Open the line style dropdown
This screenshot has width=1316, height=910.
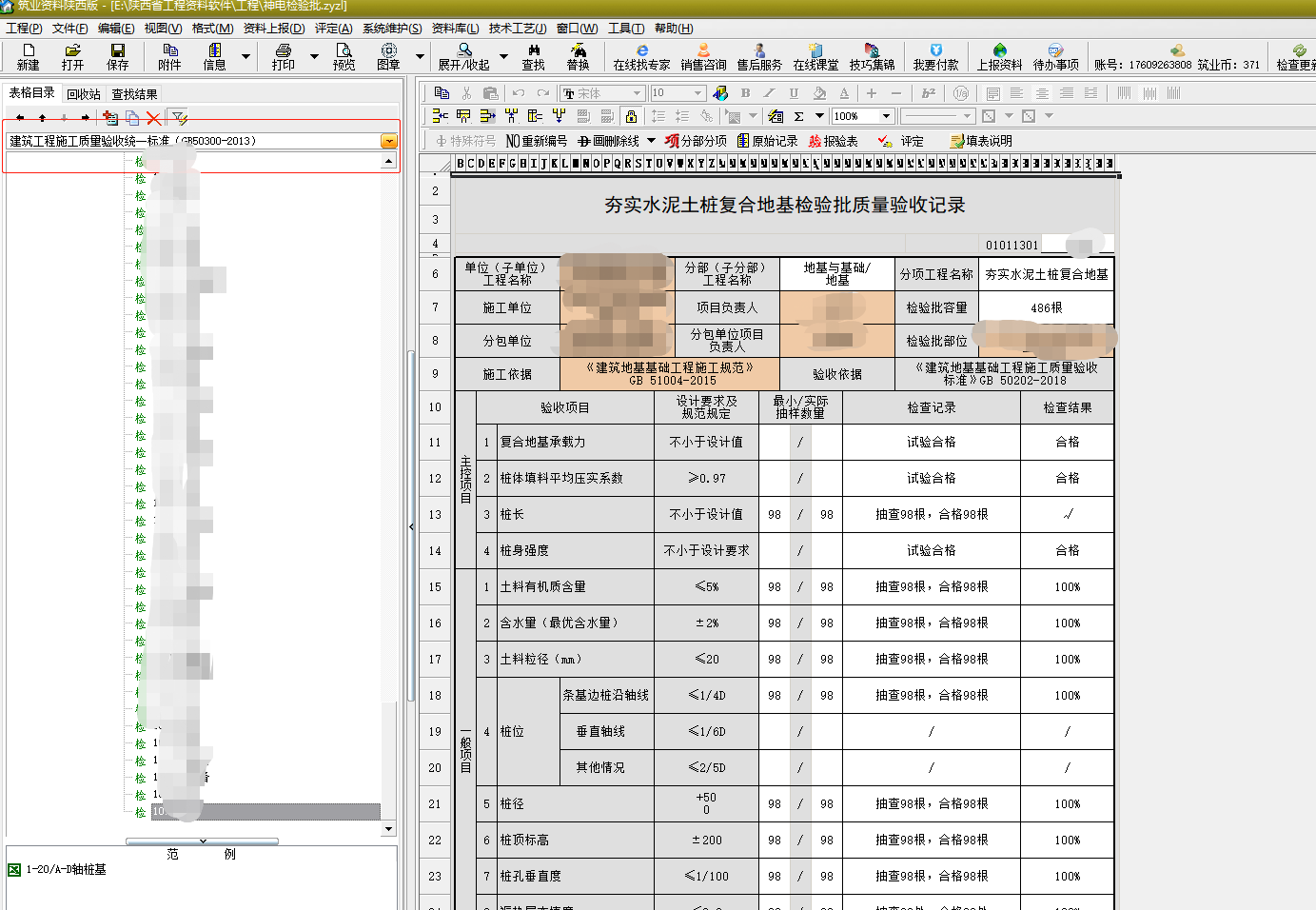click(968, 116)
